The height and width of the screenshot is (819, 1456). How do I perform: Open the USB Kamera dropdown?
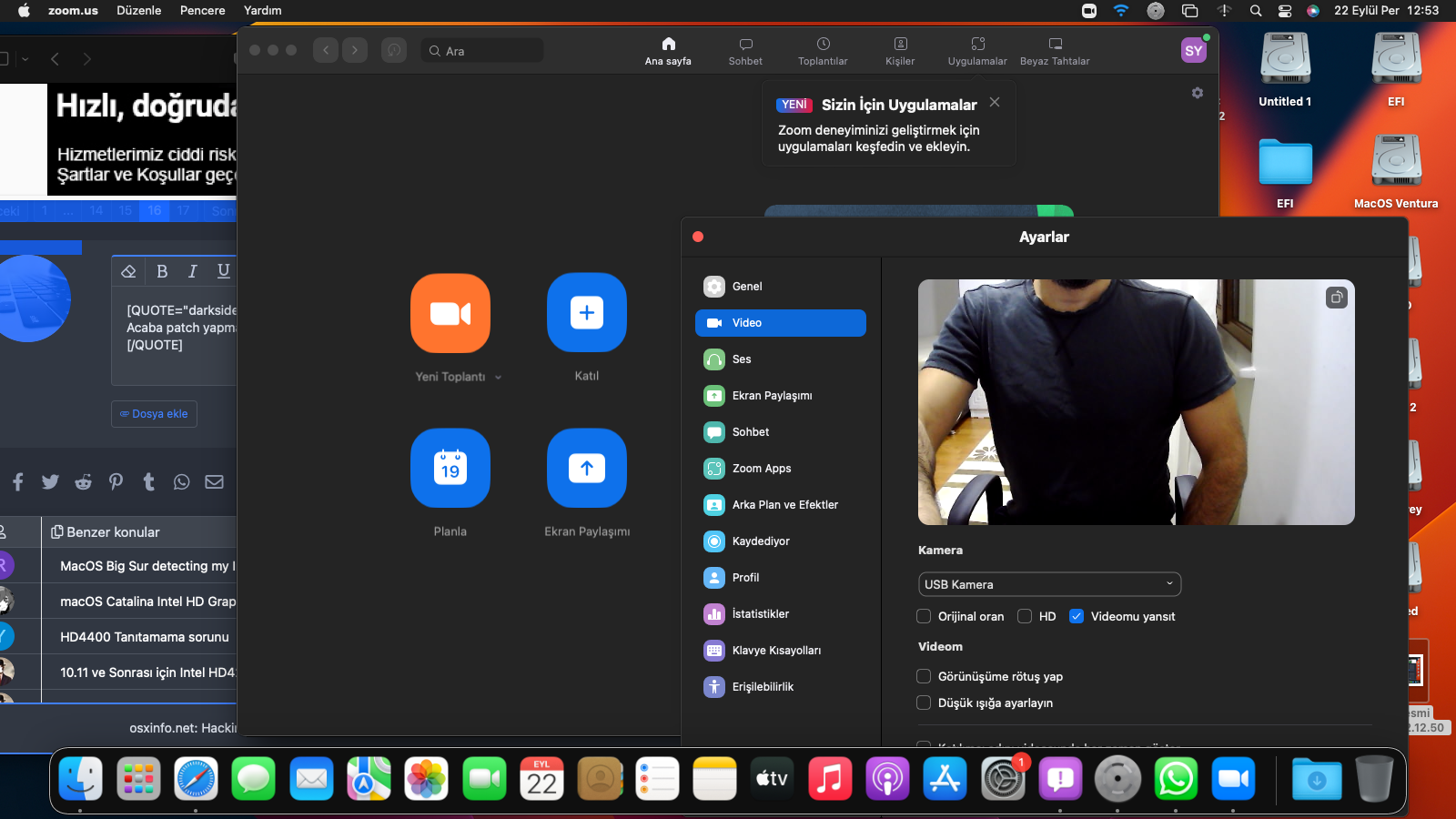click(1049, 584)
